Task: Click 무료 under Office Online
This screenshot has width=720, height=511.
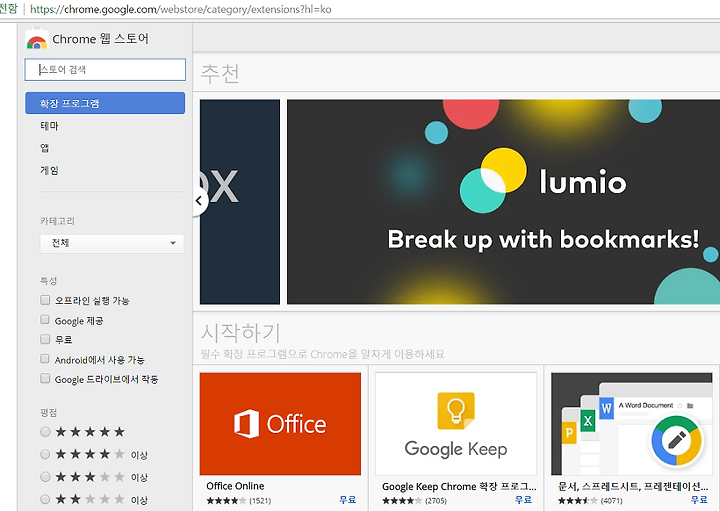Action: [x=348, y=500]
